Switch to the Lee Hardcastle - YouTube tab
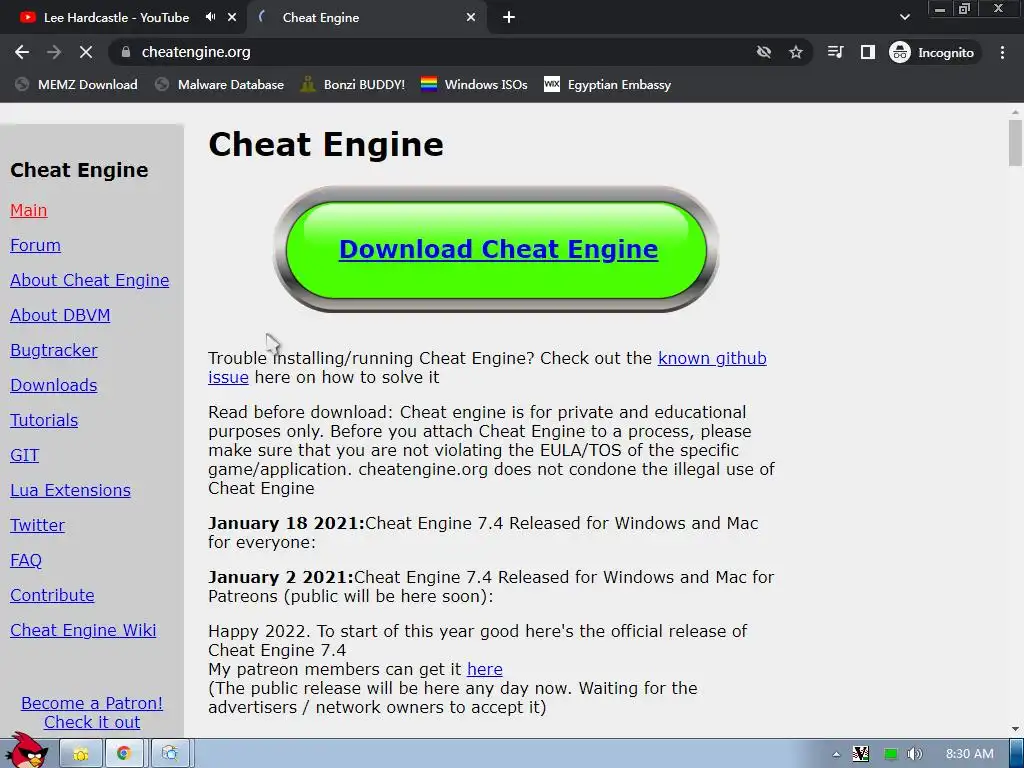 (116, 18)
